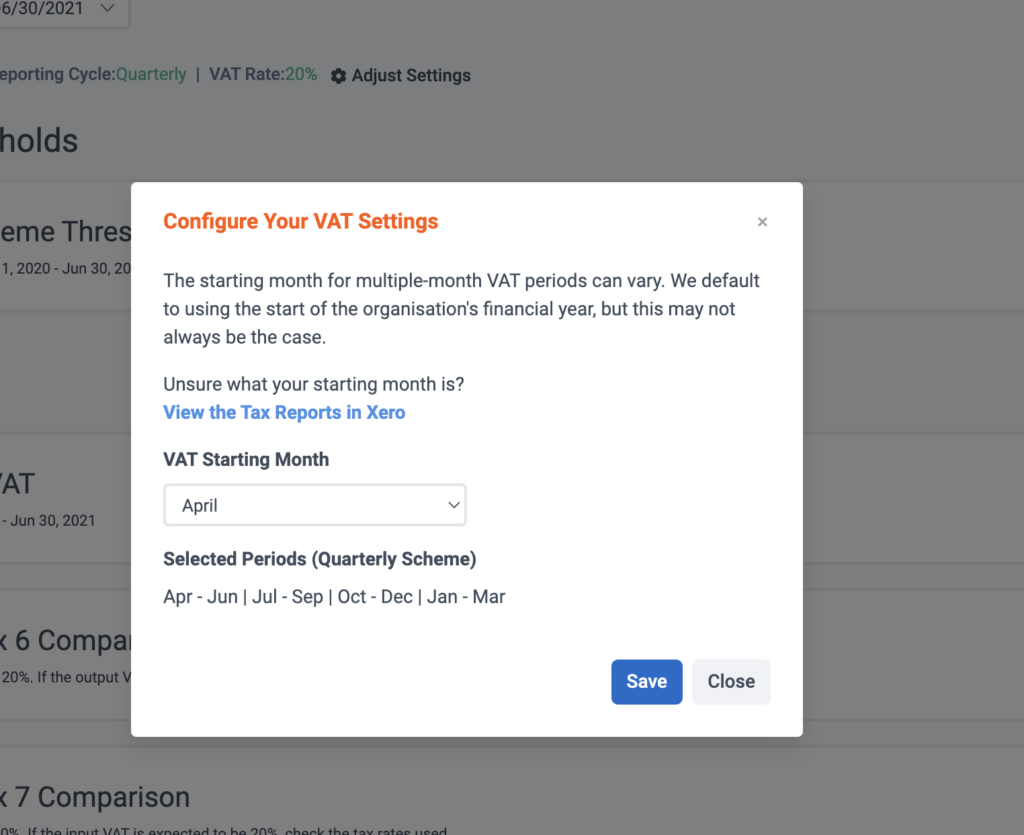Open View the Tax Reports in Xero link
The height and width of the screenshot is (835, 1024).
(284, 413)
